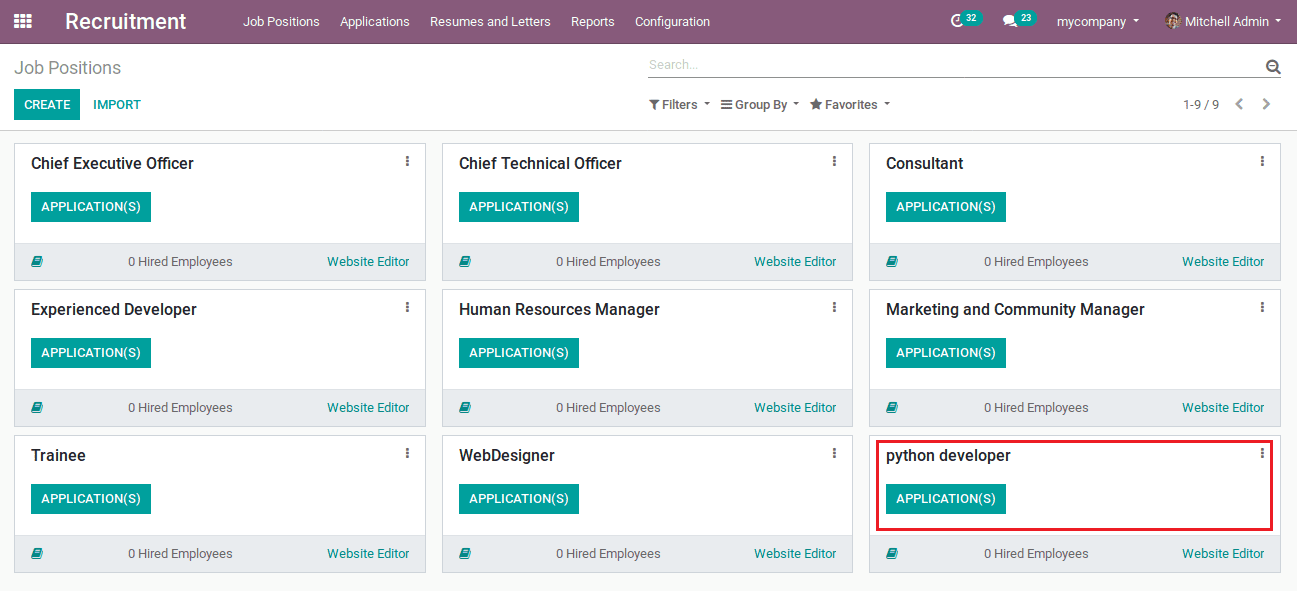Open Resumes and Letters menu

coord(490,21)
